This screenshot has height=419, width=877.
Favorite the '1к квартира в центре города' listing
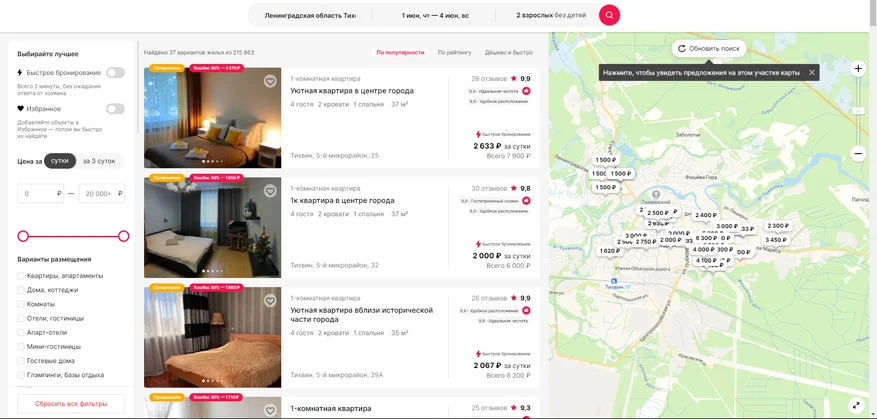point(270,191)
